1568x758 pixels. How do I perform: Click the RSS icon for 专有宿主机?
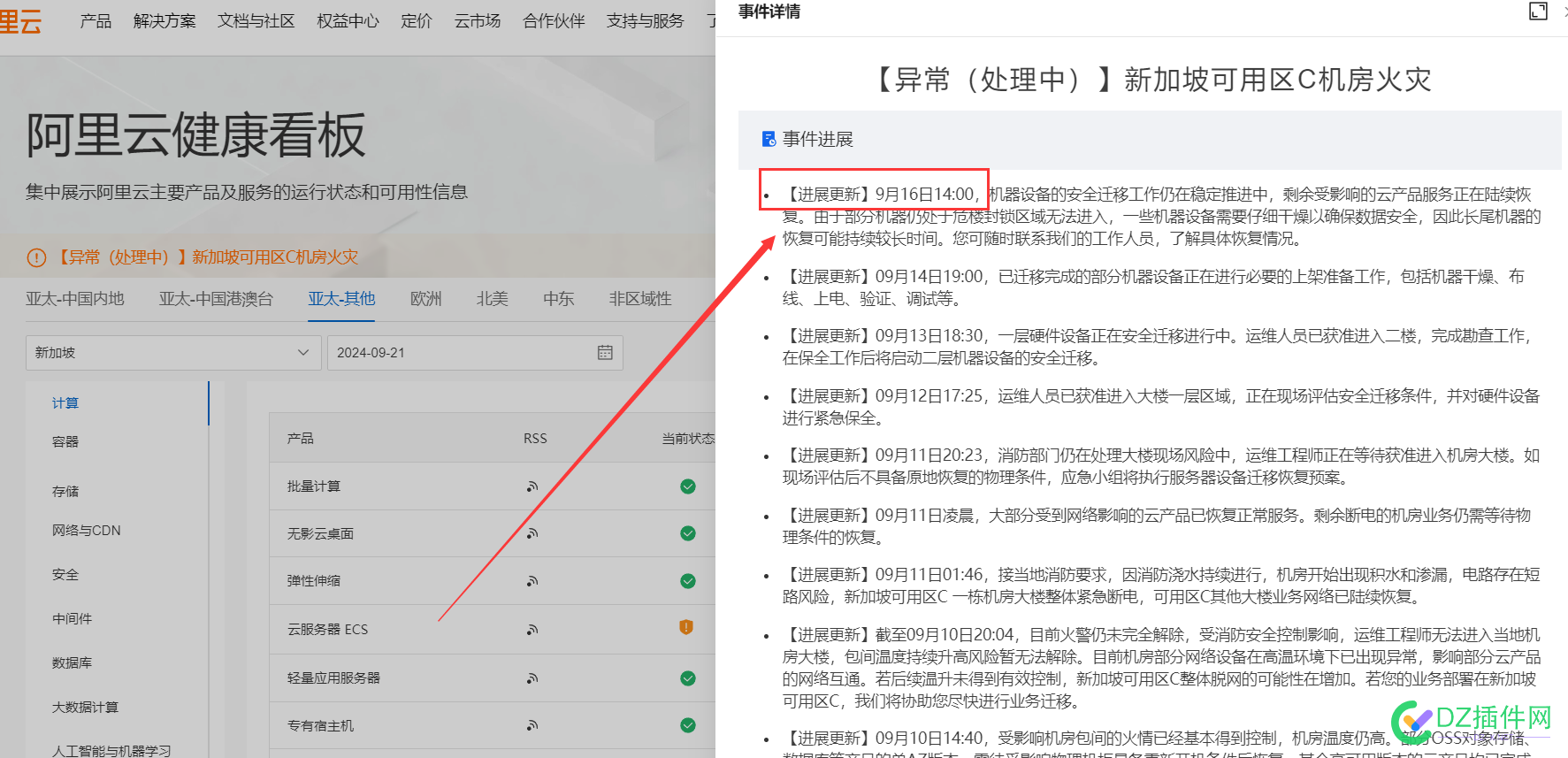click(532, 725)
